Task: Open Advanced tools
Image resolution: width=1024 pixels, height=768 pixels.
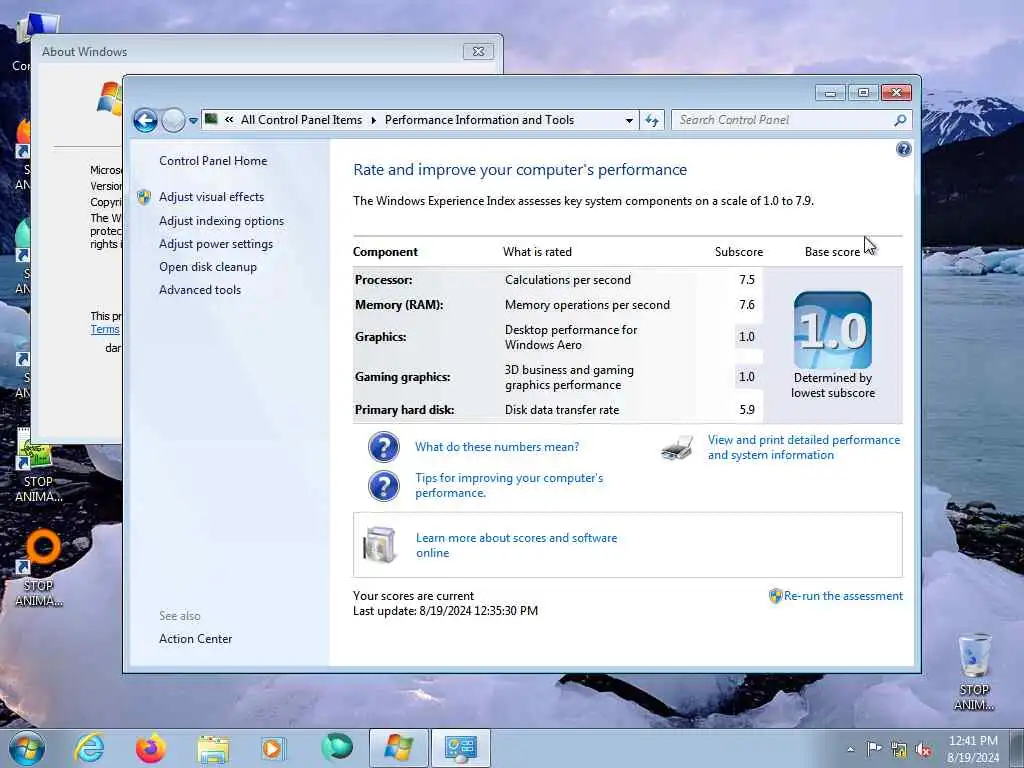Action: [x=200, y=289]
